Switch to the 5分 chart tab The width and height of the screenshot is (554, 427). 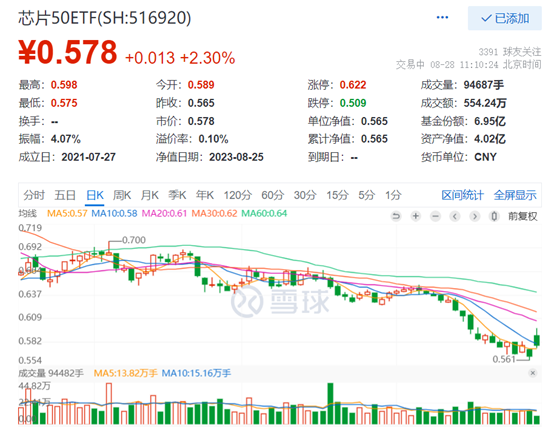click(366, 195)
